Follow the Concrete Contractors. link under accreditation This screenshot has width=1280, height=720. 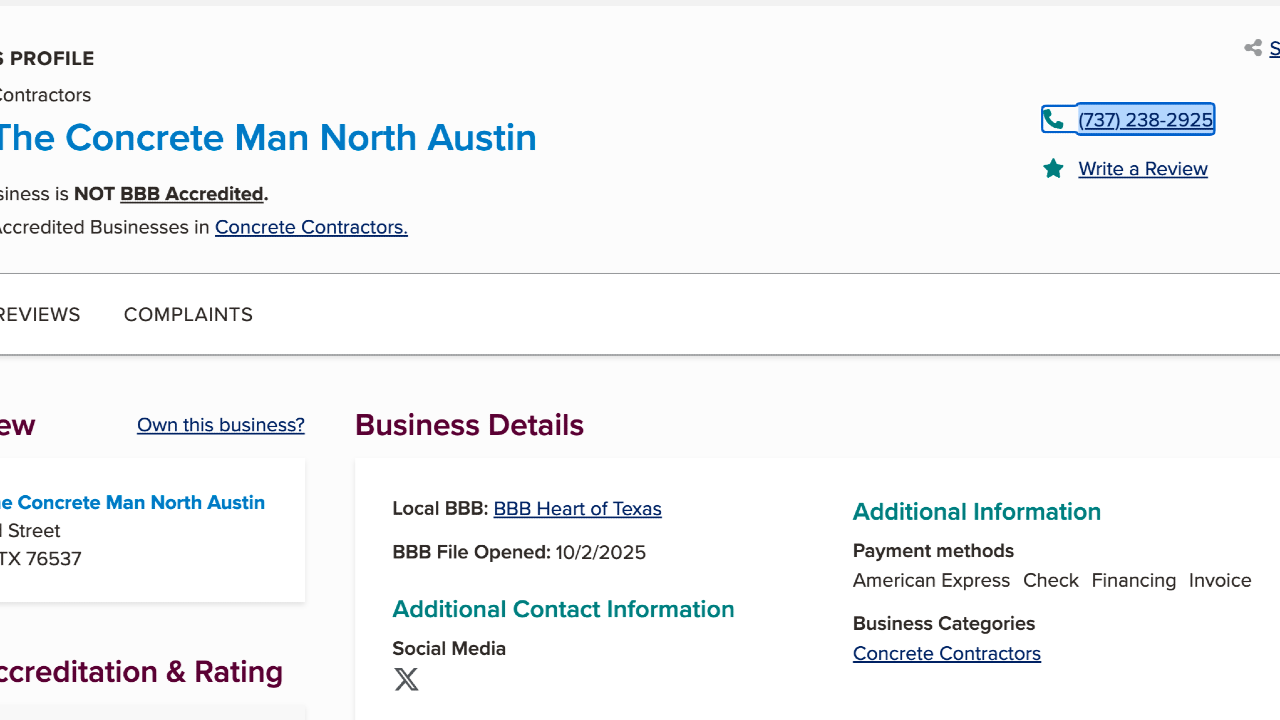coord(311,227)
